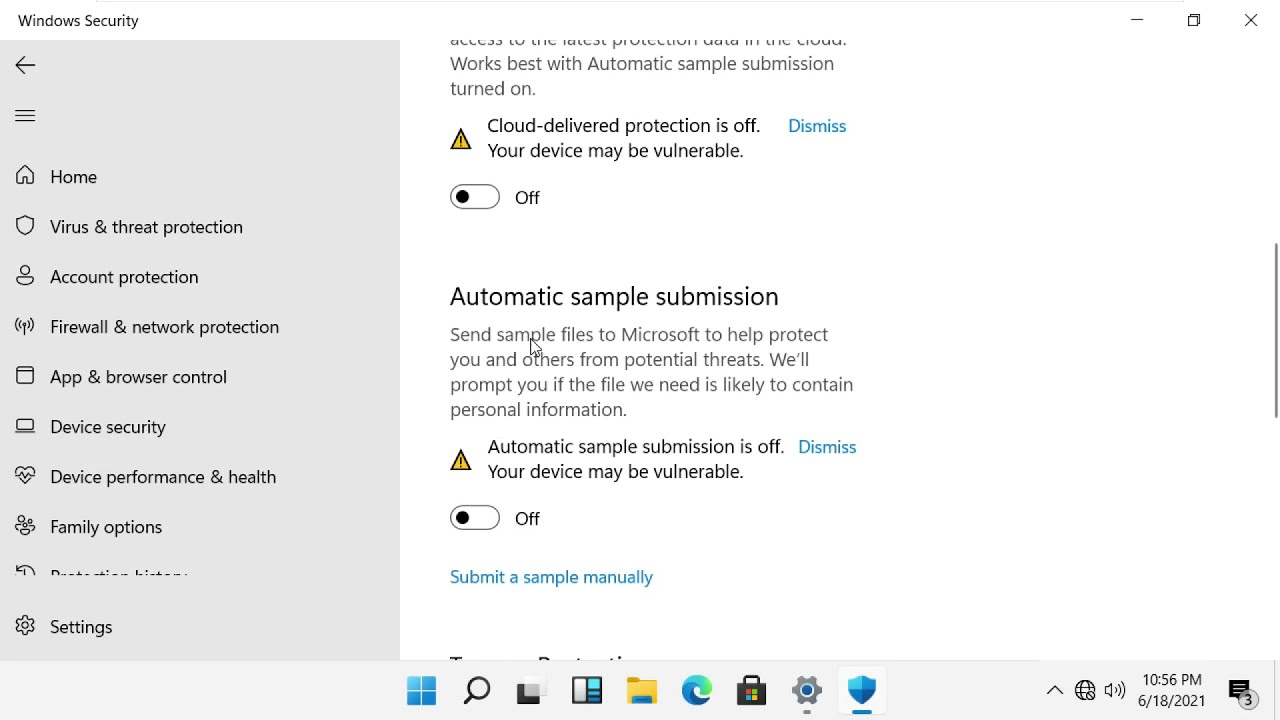
Task: Dismiss the Automatic sample submission warning
Action: pos(827,447)
